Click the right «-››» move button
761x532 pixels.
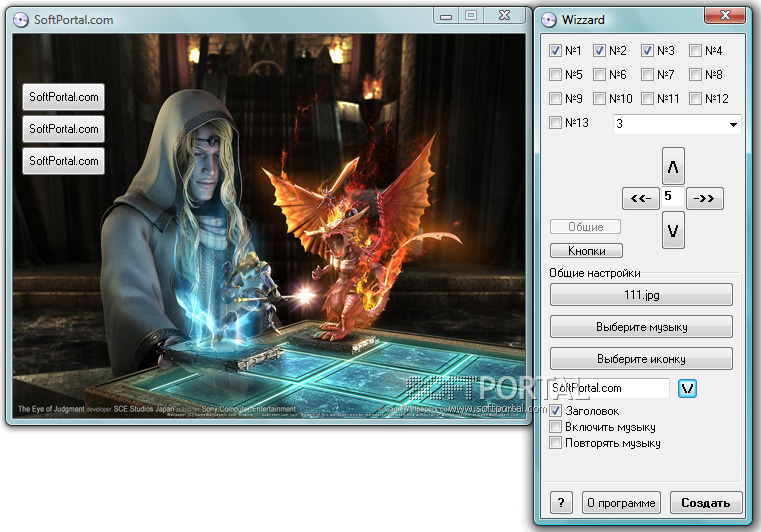[x=705, y=198]
